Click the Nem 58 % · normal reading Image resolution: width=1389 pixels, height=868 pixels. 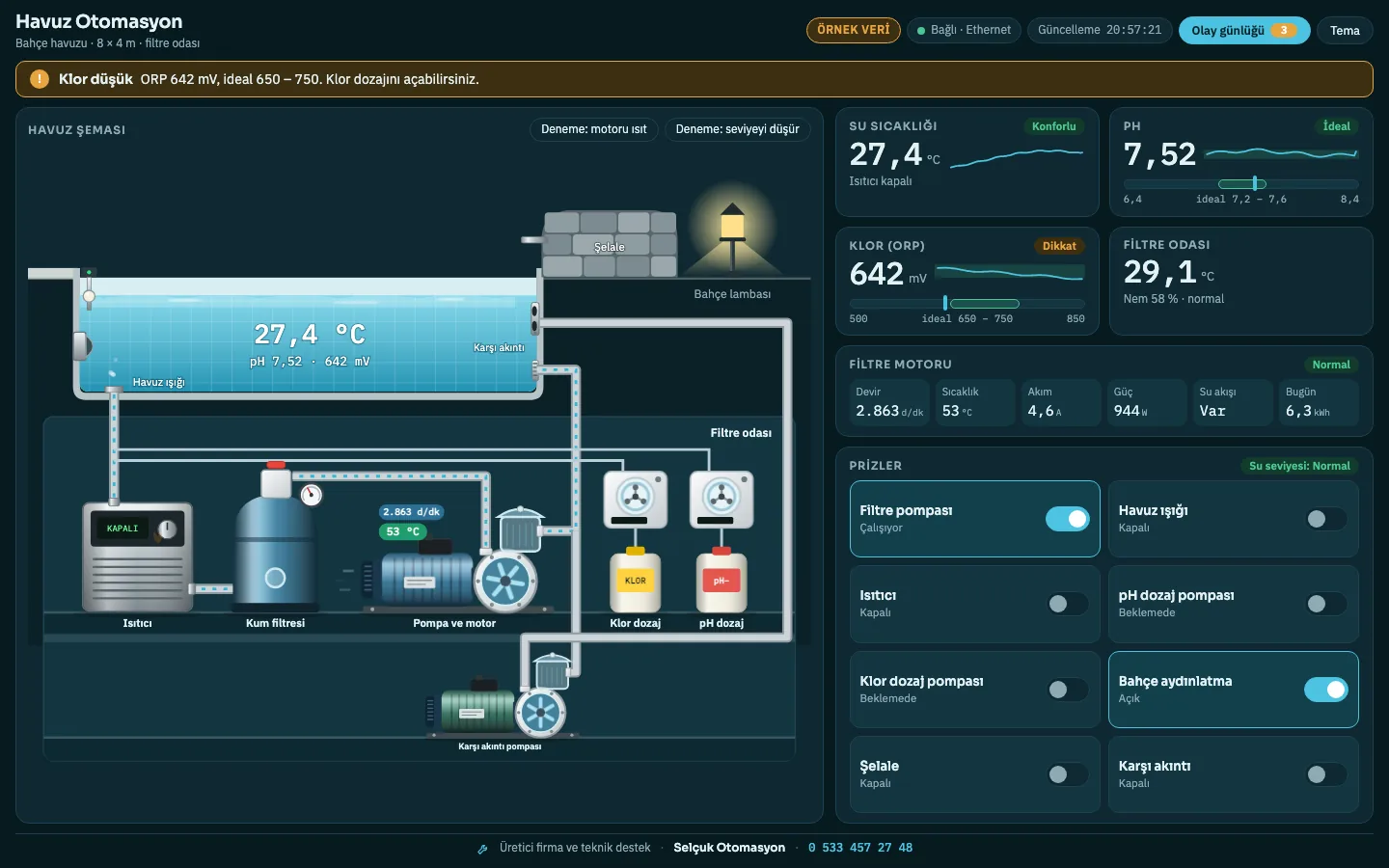point(1173,299)
